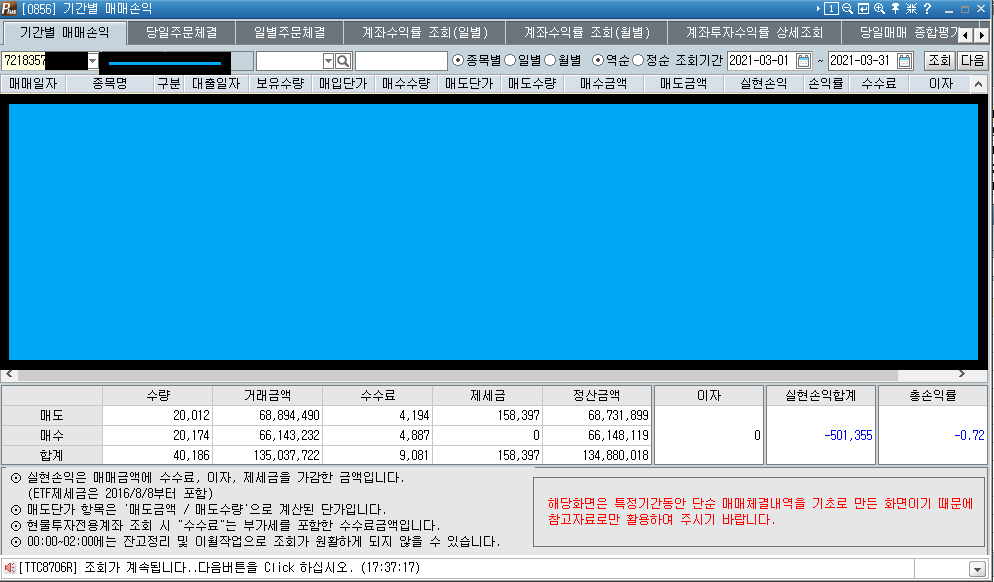Click the 다음 next button
Image resolution: width=994 pixels, height=582 pixels.
click(972, 61)
